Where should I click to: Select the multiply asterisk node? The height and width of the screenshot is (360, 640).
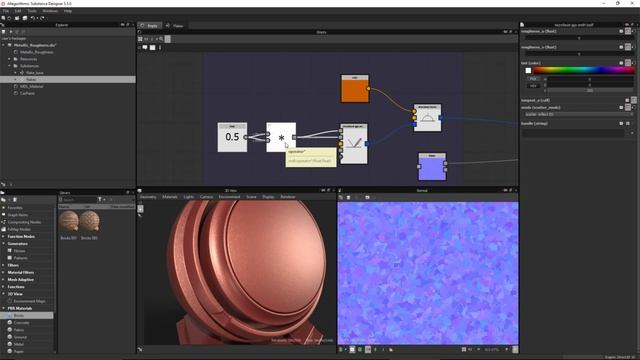[x=281, y=137]
